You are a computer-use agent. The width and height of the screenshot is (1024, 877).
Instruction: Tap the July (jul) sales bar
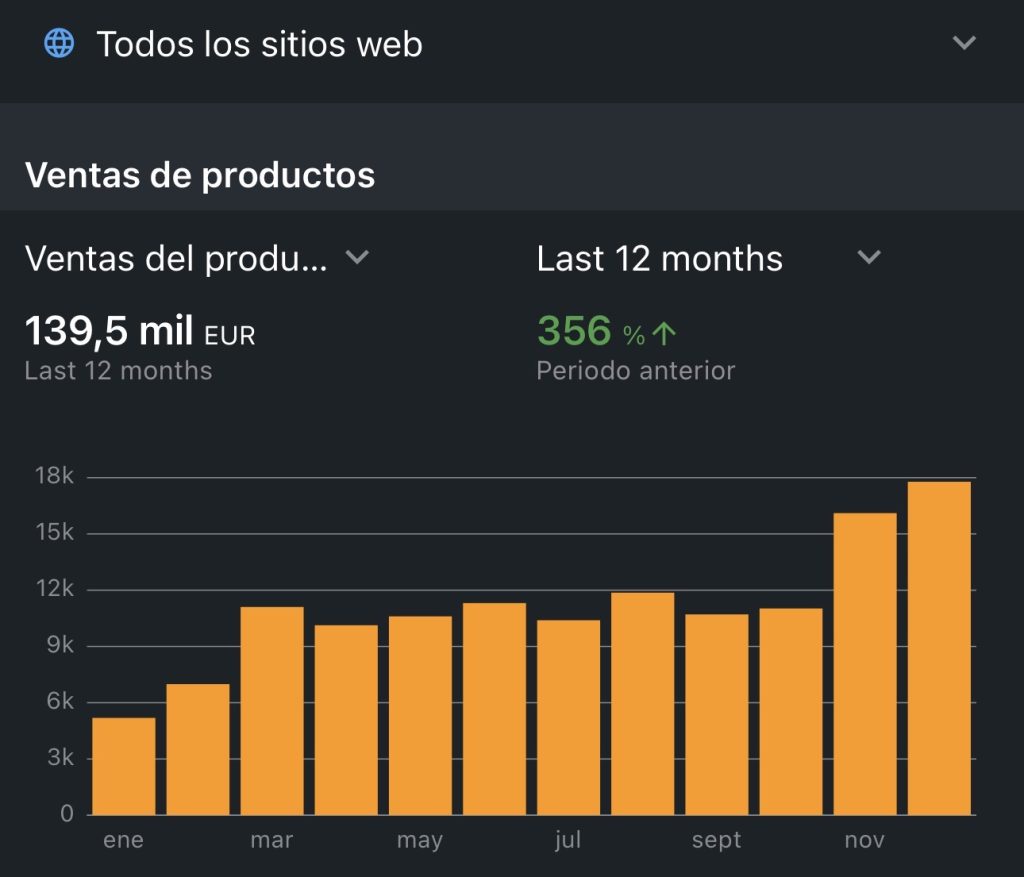pyautogui.click(x=568, y=717)
